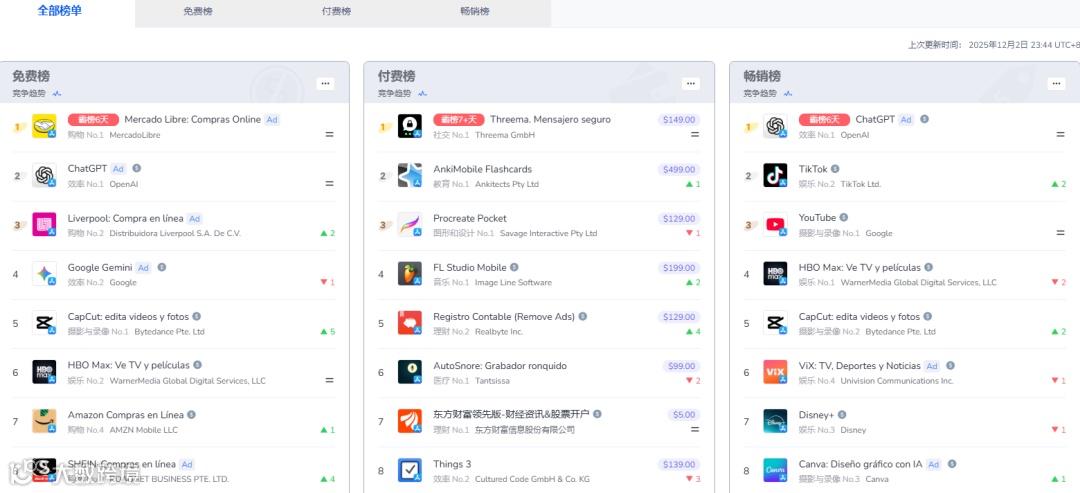The height and width of the screenshot is (493, 1080).
Task: Open the Image Line Software developer link
Action: coord(513,282)
